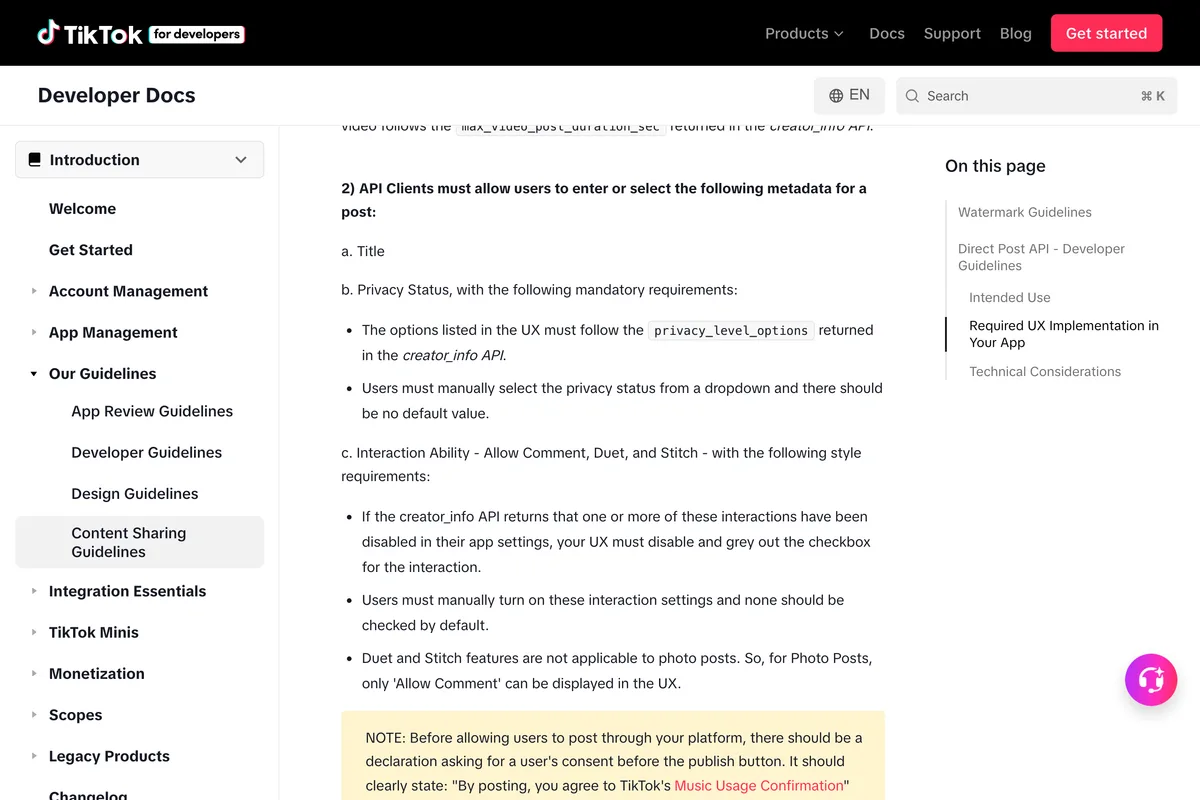The image size is (1200, 800).
Task: Expand the App Management section
Action: click(x=113, y=332)
